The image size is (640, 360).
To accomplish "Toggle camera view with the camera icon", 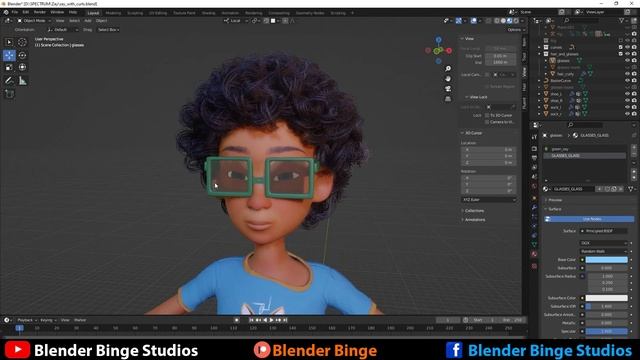I will (448, 89).
